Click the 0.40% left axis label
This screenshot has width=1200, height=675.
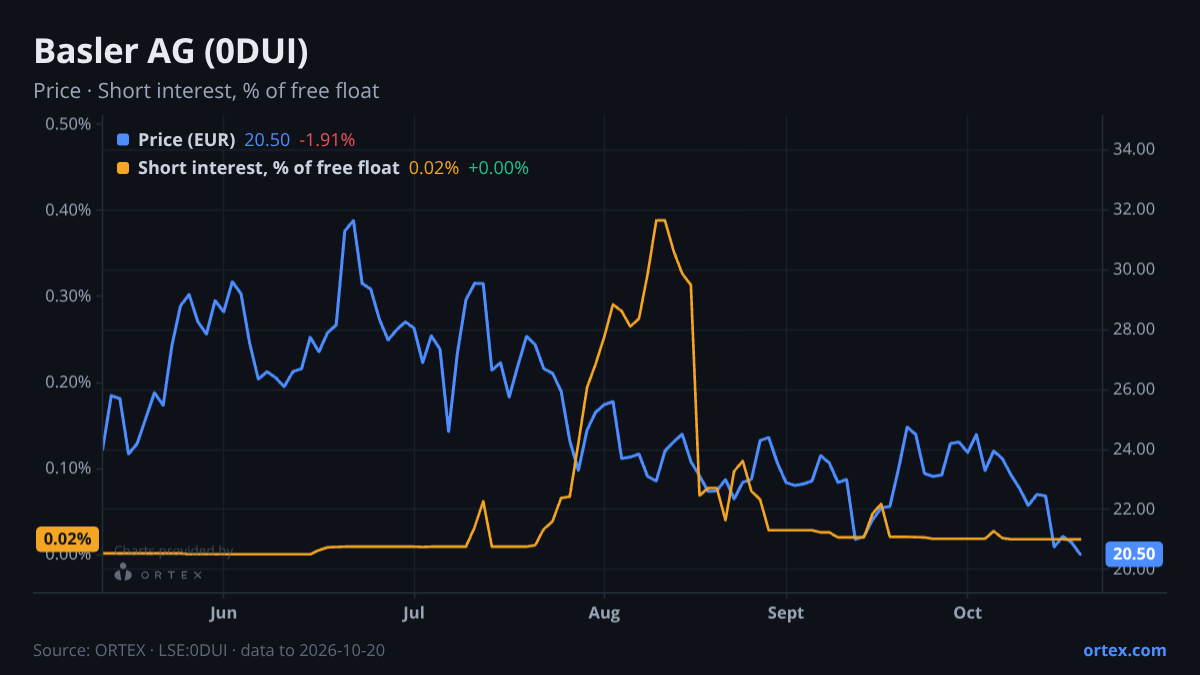[x=68, y=210]
